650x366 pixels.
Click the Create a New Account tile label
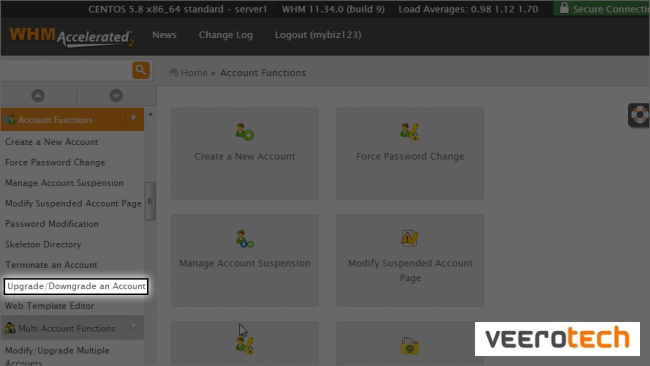click(x=245, y=157)
